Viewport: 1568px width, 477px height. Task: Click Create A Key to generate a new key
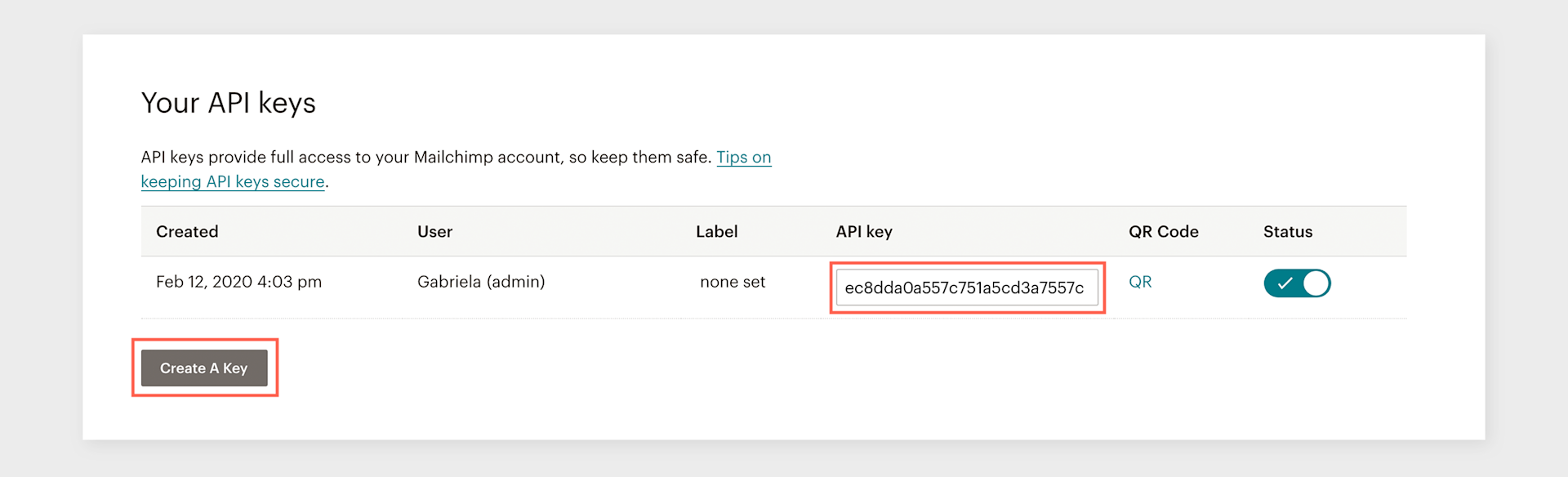[x=203, y=368]
